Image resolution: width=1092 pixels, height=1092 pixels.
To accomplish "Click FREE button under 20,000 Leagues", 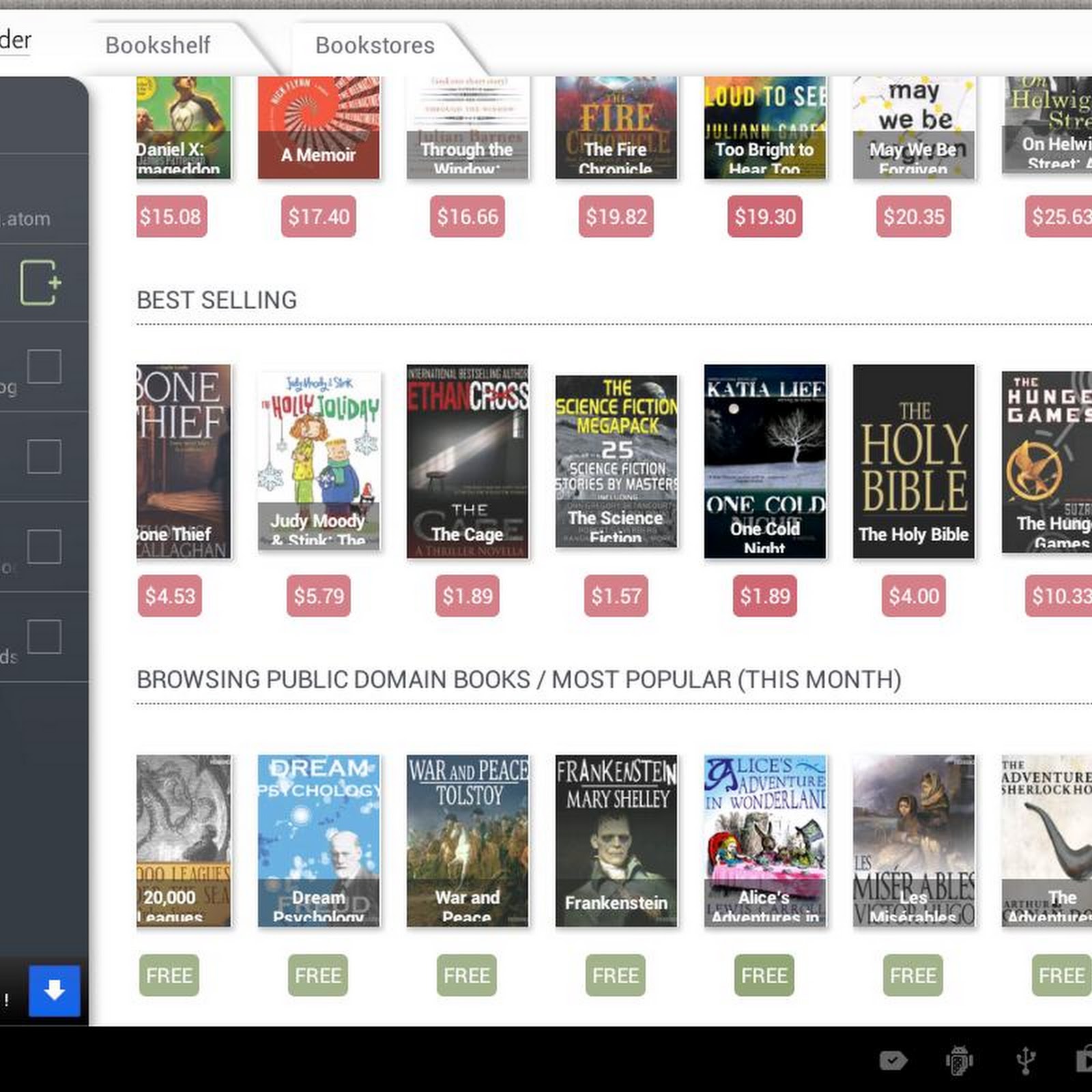I will [x=169, y=975].
